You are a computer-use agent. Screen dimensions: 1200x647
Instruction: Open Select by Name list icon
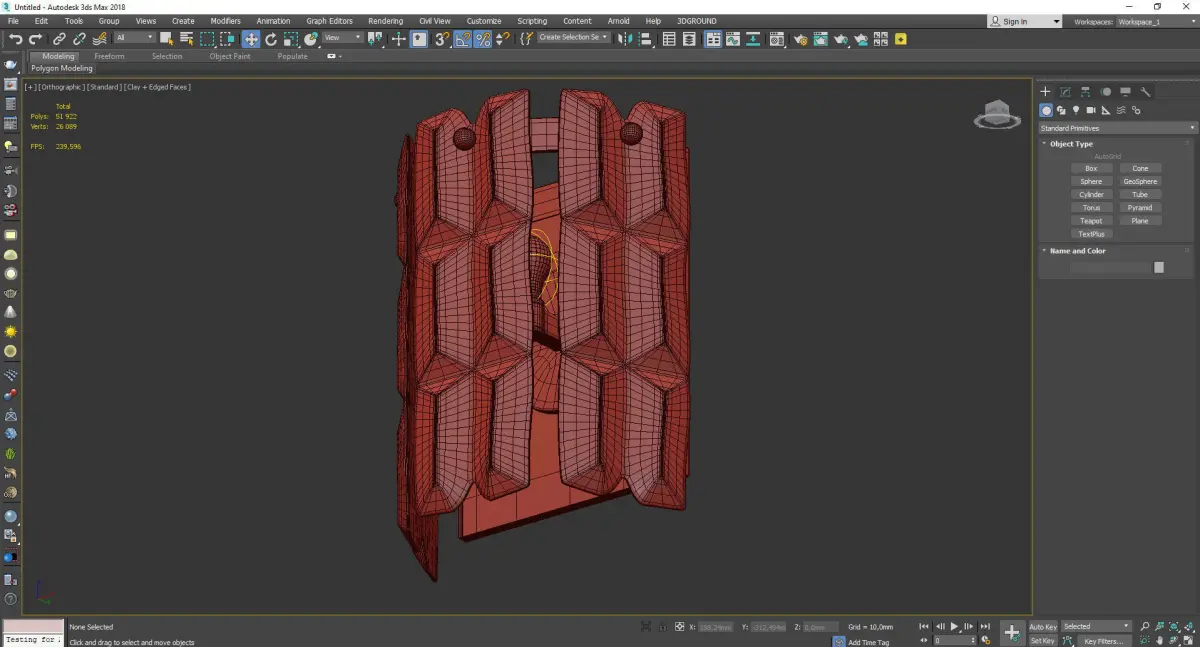(186, 39)
